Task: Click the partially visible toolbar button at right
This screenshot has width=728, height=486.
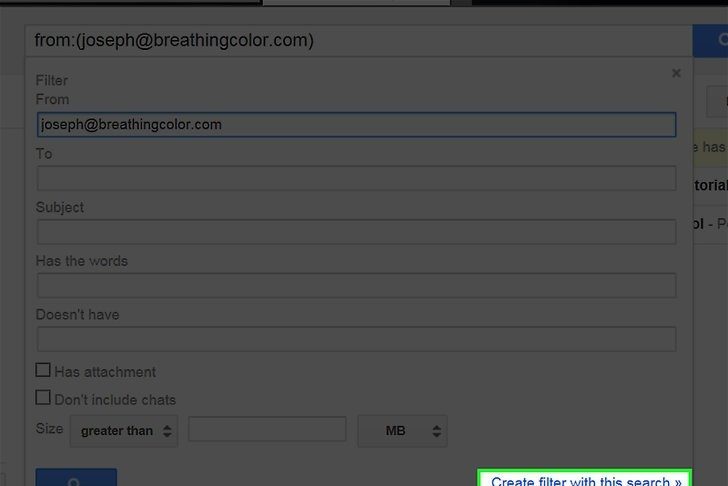Action: 716,101
